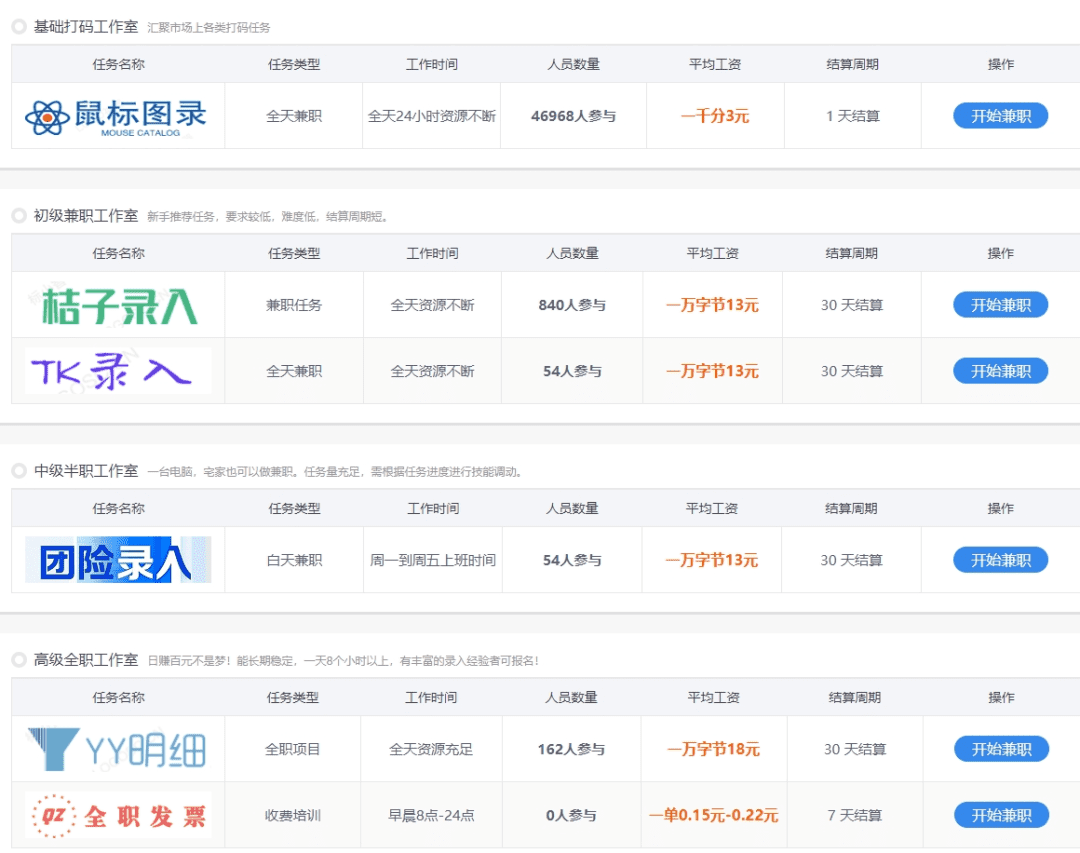Select the 初级兼职工作室 circle bullet

[19, 216]
